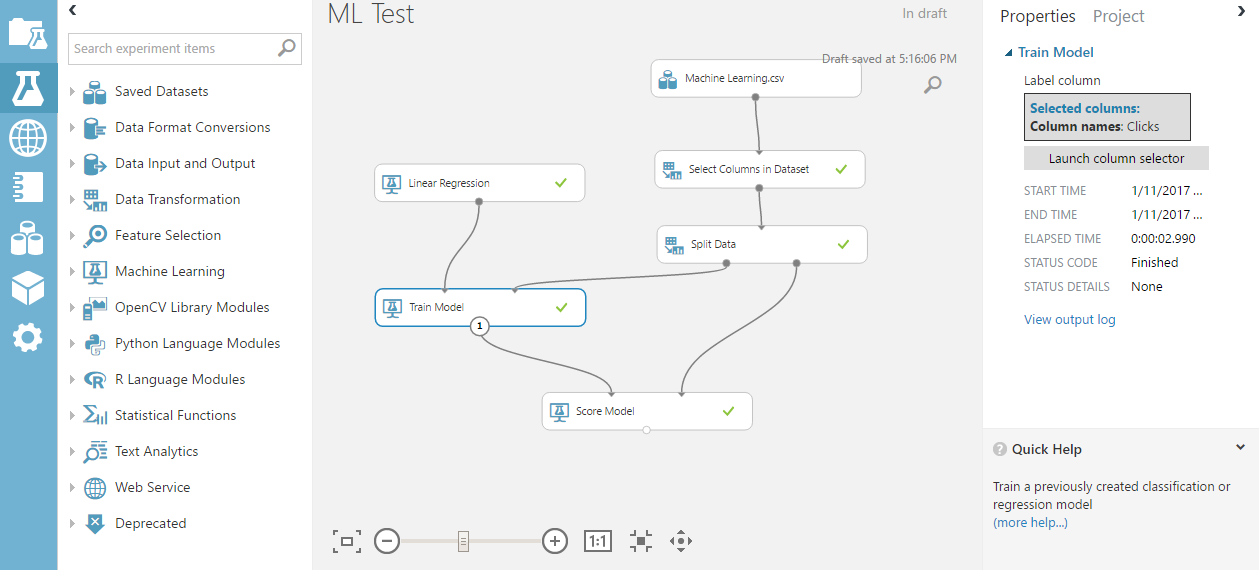Click the search magnifier in experiment items box
Screen dimensions: 1259x570
pos(287,48)
